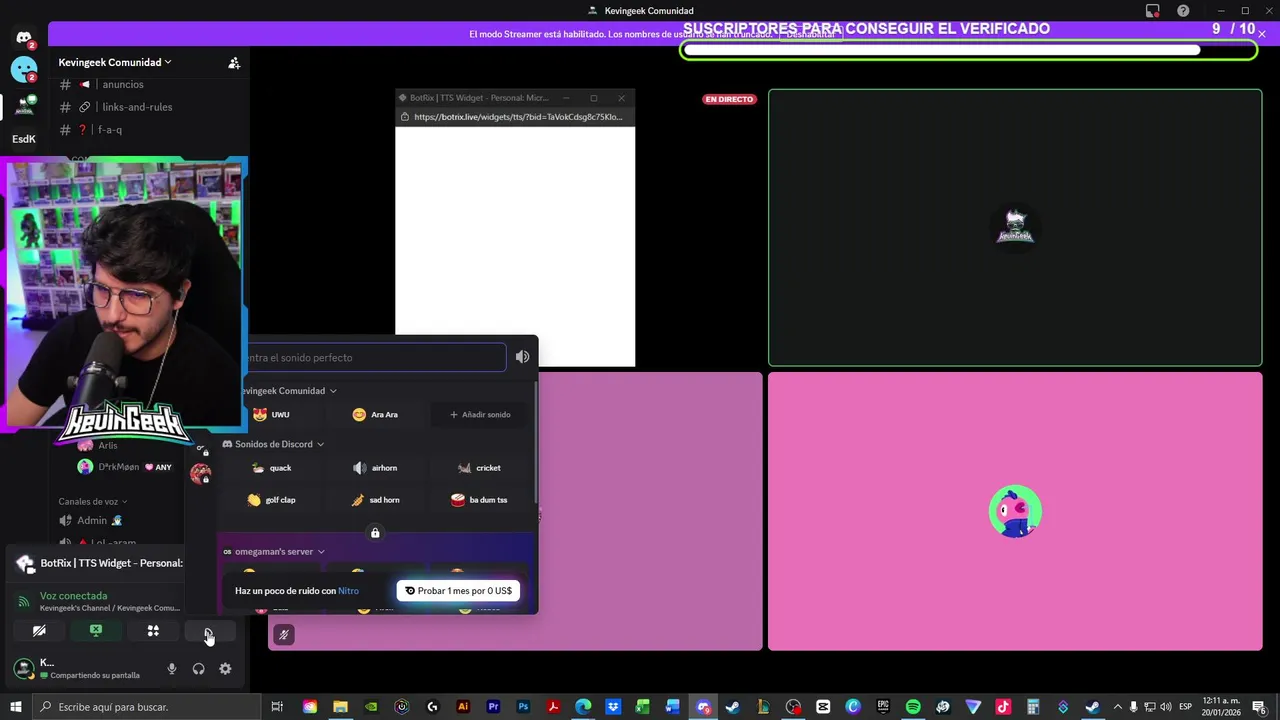The image size is (1280, 720).
Task: Toggle the soundboard button in voice panel
Action: (209, 631)
